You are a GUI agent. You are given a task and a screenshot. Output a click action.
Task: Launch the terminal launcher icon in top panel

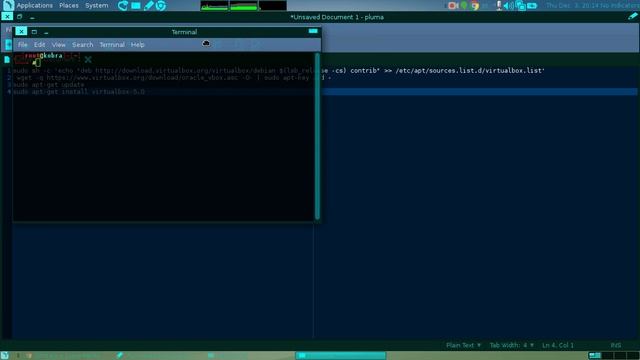click(x=136, y=6)
